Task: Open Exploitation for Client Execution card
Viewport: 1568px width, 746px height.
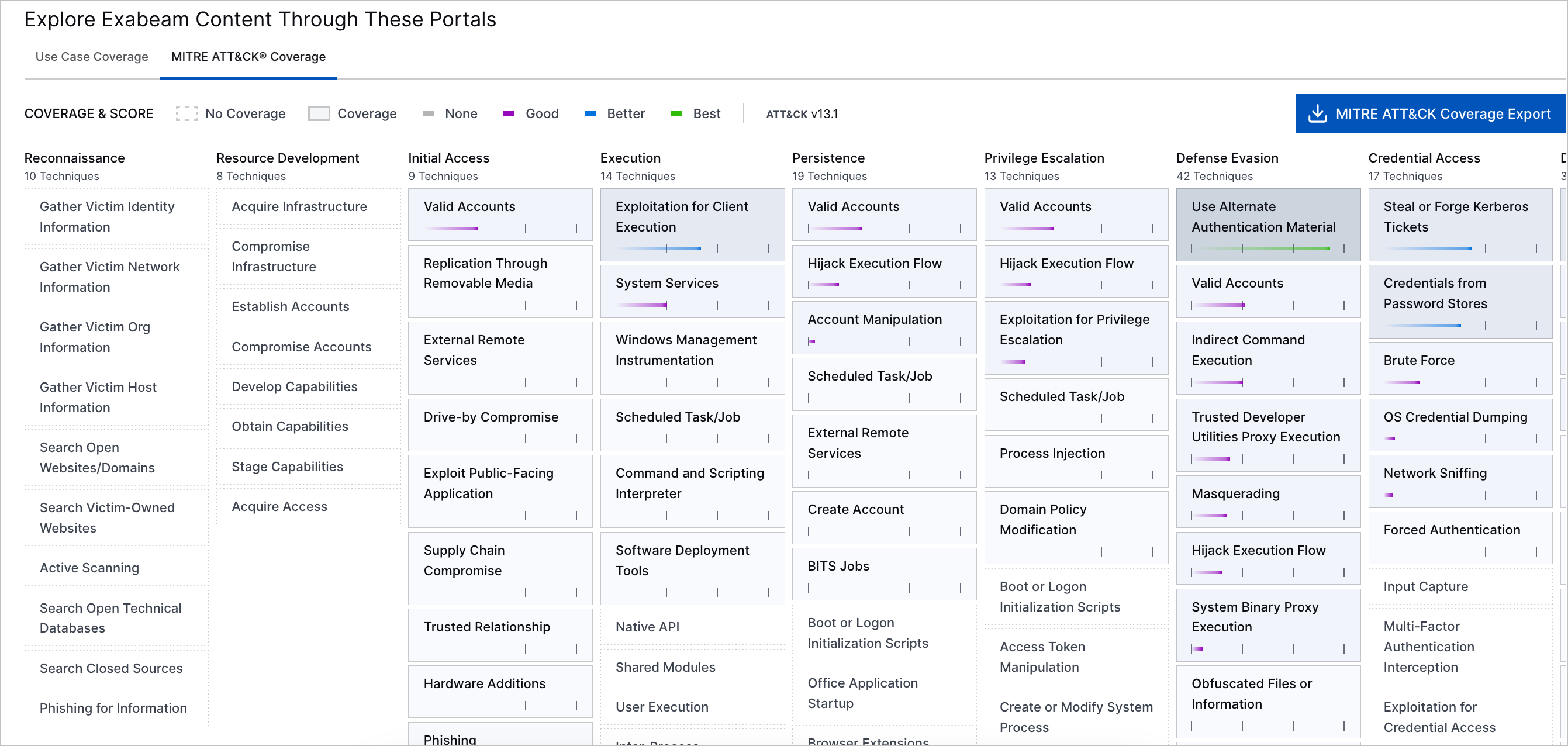Action: (x=693, y=225)
